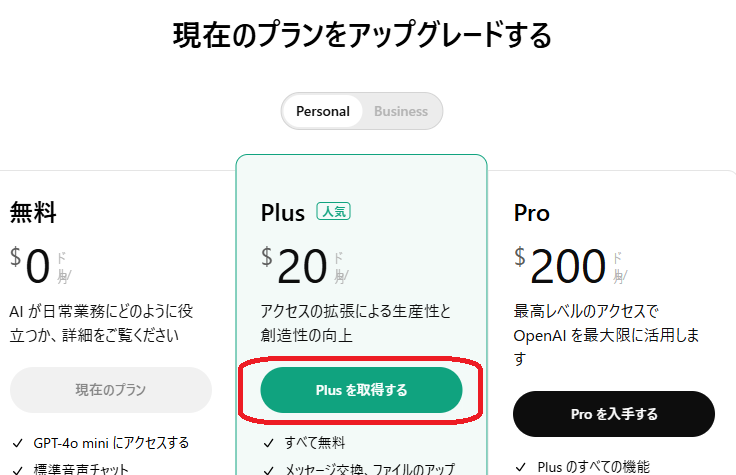Image resolution: width=736 pixels, height=475 pixels.
Task: Click the "Plus" plan title
Action: click(282, 213)
